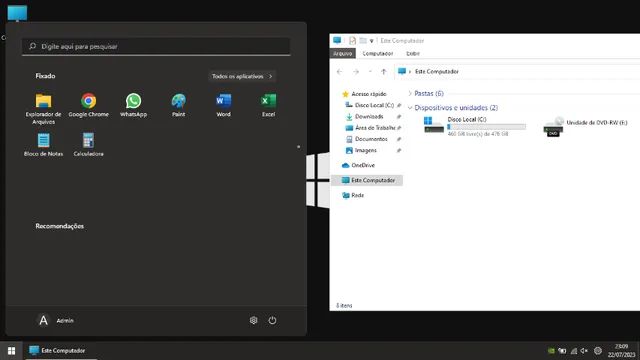Click the volume icon in system tray
The height and width of the screenshot is (360, 640).
[x=584, y=351]
